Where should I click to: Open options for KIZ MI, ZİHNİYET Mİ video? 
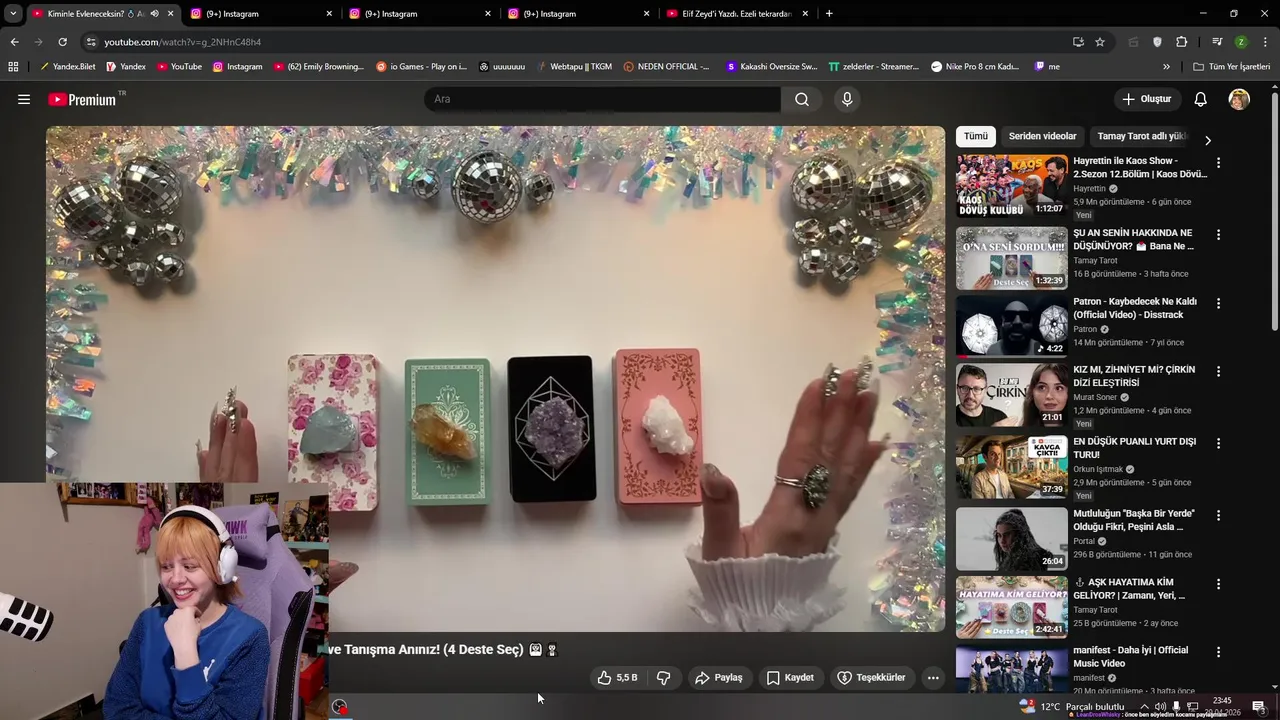(1218, 371)
